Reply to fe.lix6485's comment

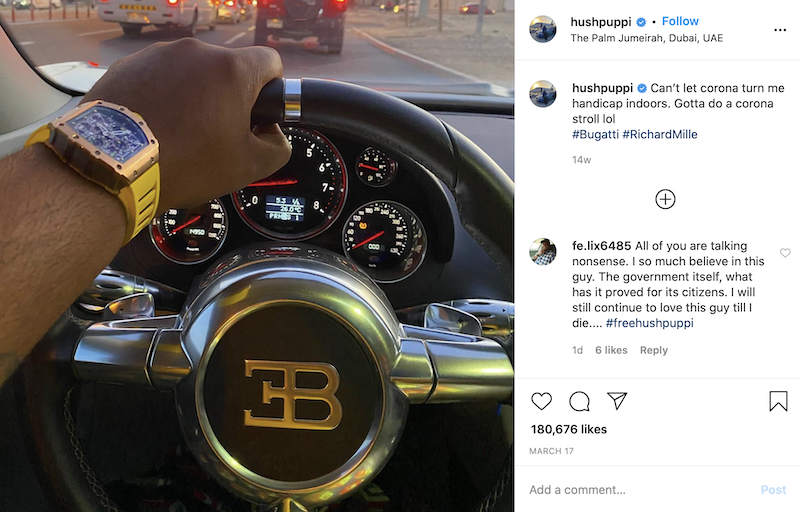654,350
